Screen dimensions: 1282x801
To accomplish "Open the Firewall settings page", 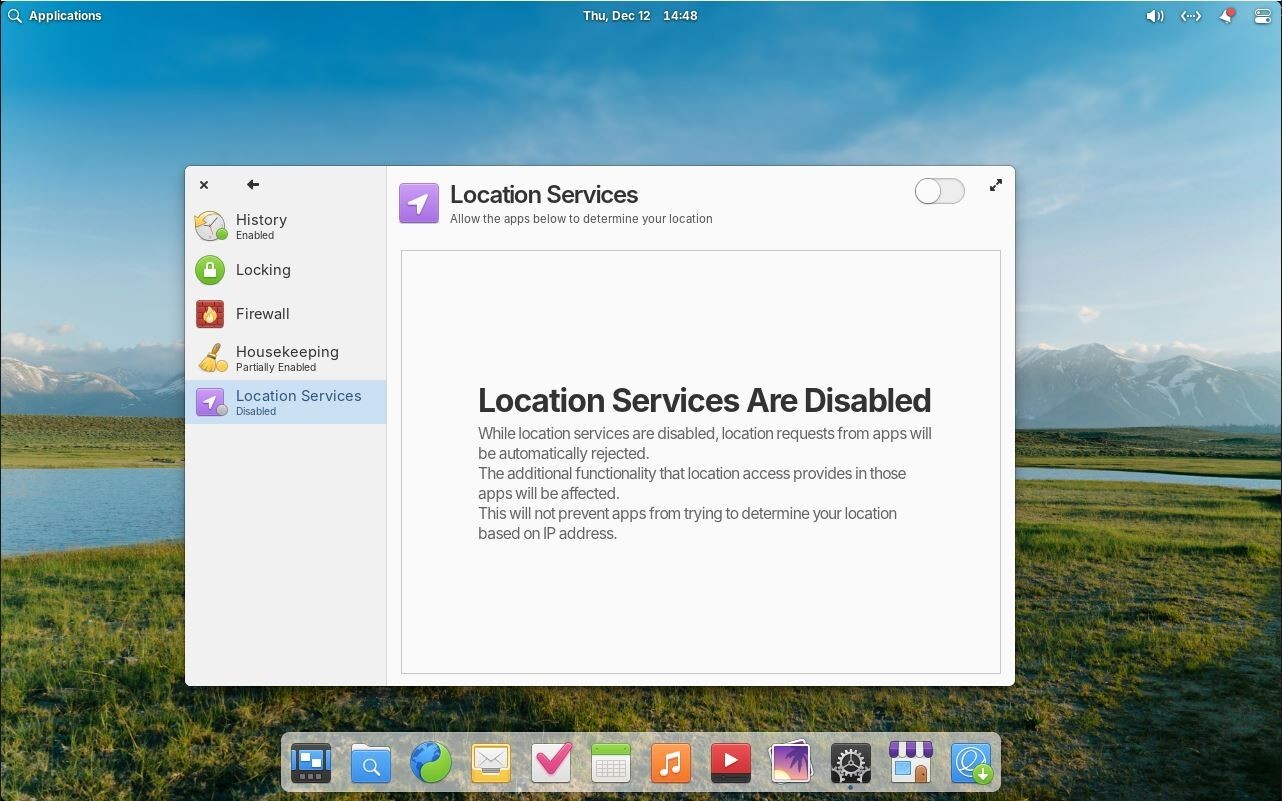I will click(x=286, y=314).
